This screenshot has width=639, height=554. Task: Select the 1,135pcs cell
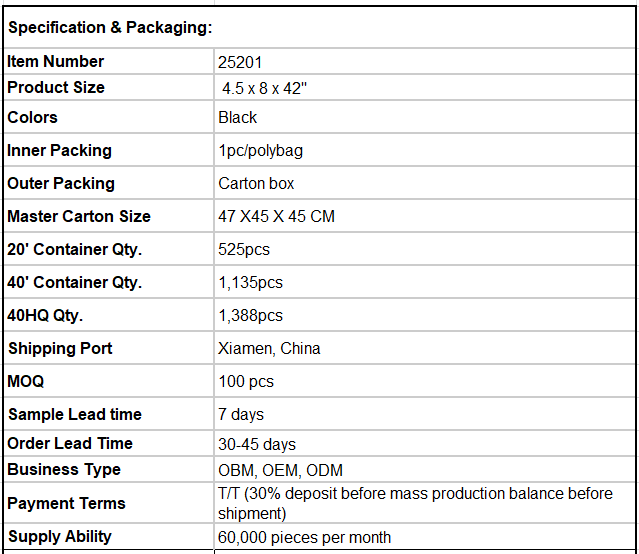424,282
